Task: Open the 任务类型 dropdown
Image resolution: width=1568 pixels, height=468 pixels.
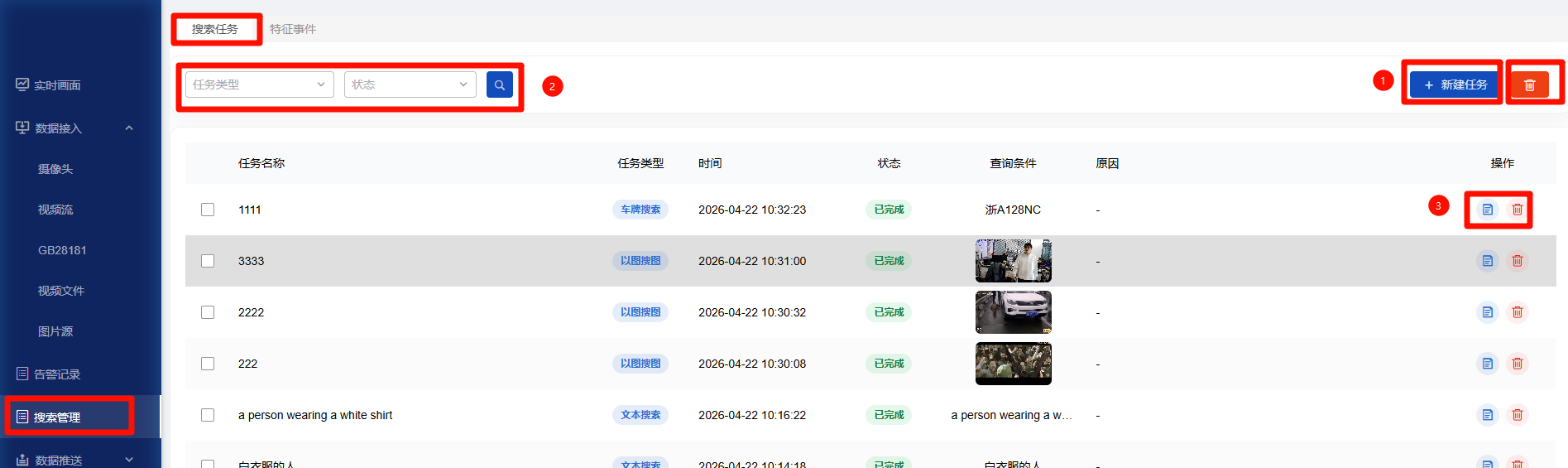Action: point(260,84)
